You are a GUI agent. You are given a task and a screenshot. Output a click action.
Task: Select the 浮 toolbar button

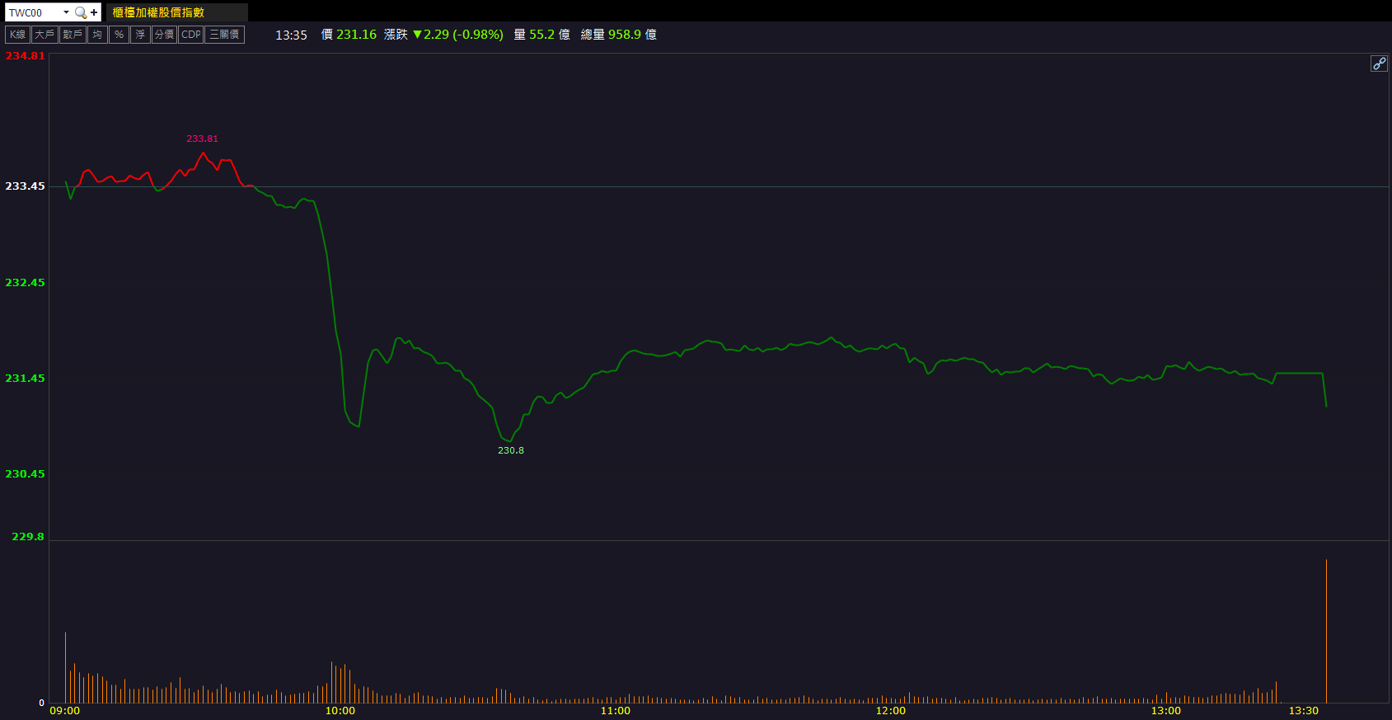(x=140, y=34)
